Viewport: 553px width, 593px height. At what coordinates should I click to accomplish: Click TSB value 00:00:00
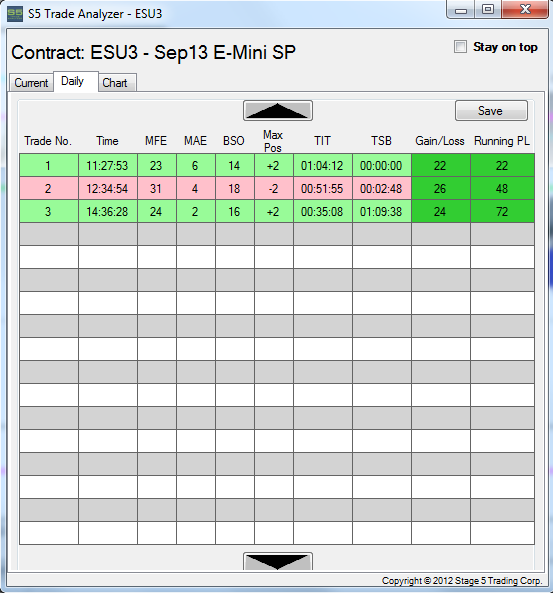[382, 165]
